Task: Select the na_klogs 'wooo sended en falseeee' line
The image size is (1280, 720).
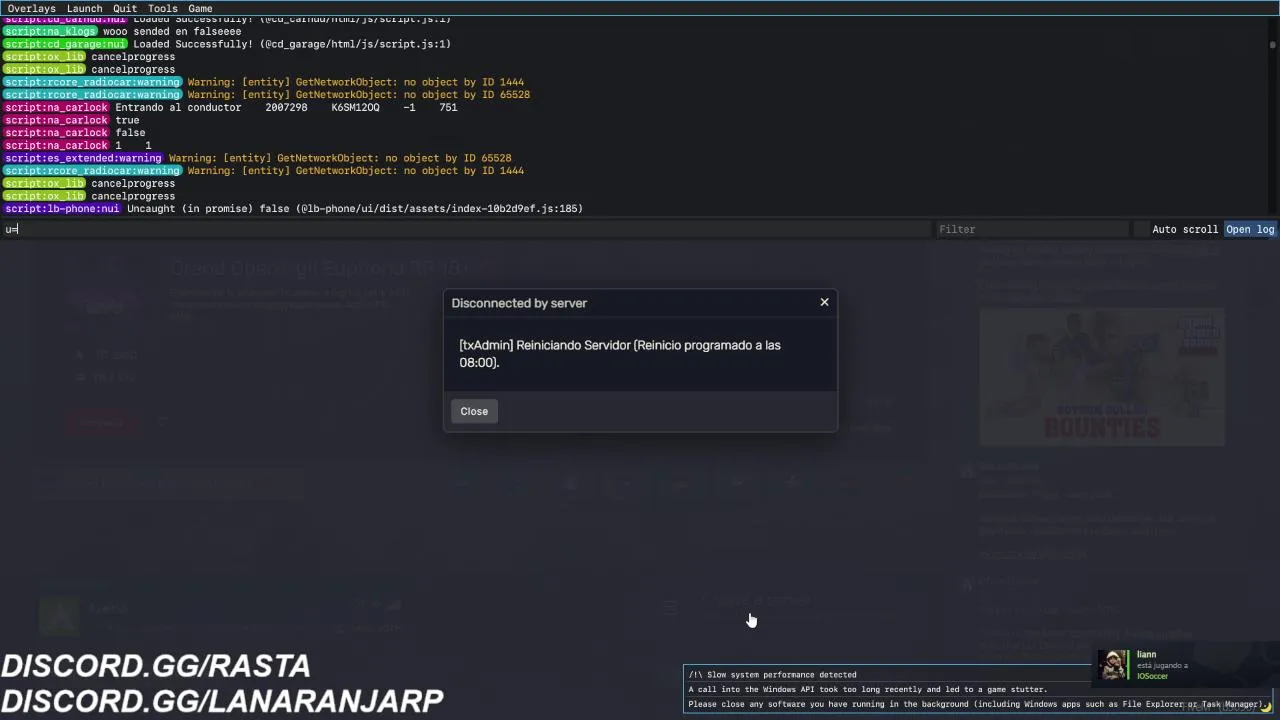Action: coord(123,31)
